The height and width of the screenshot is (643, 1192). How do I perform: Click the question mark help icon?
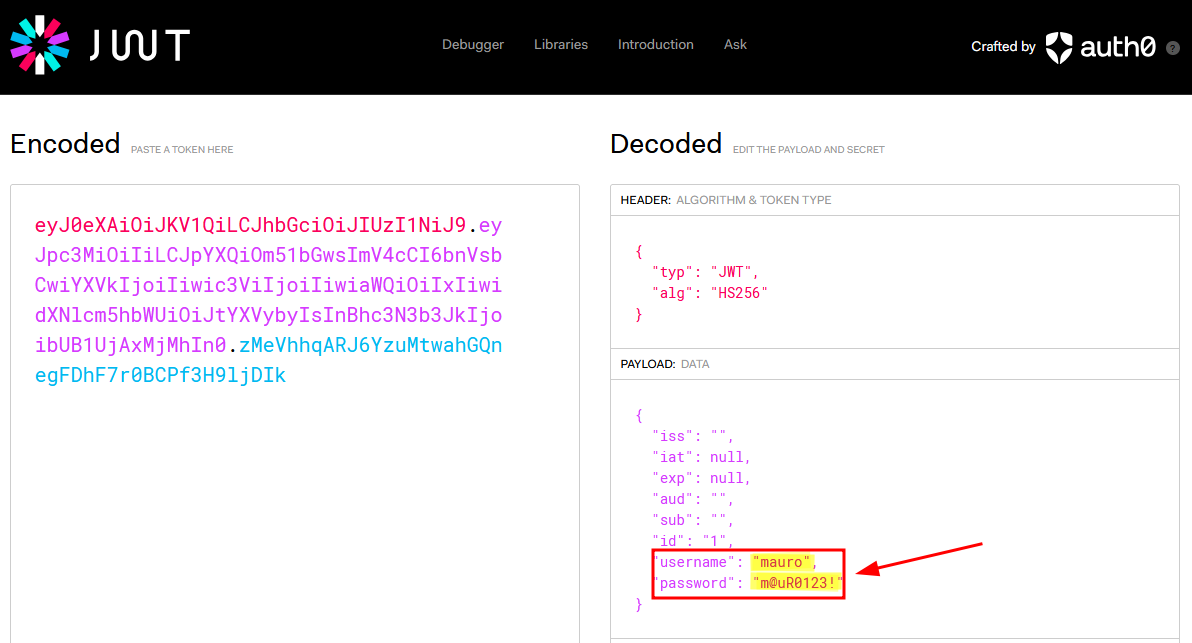click(x=1173, y=47)
